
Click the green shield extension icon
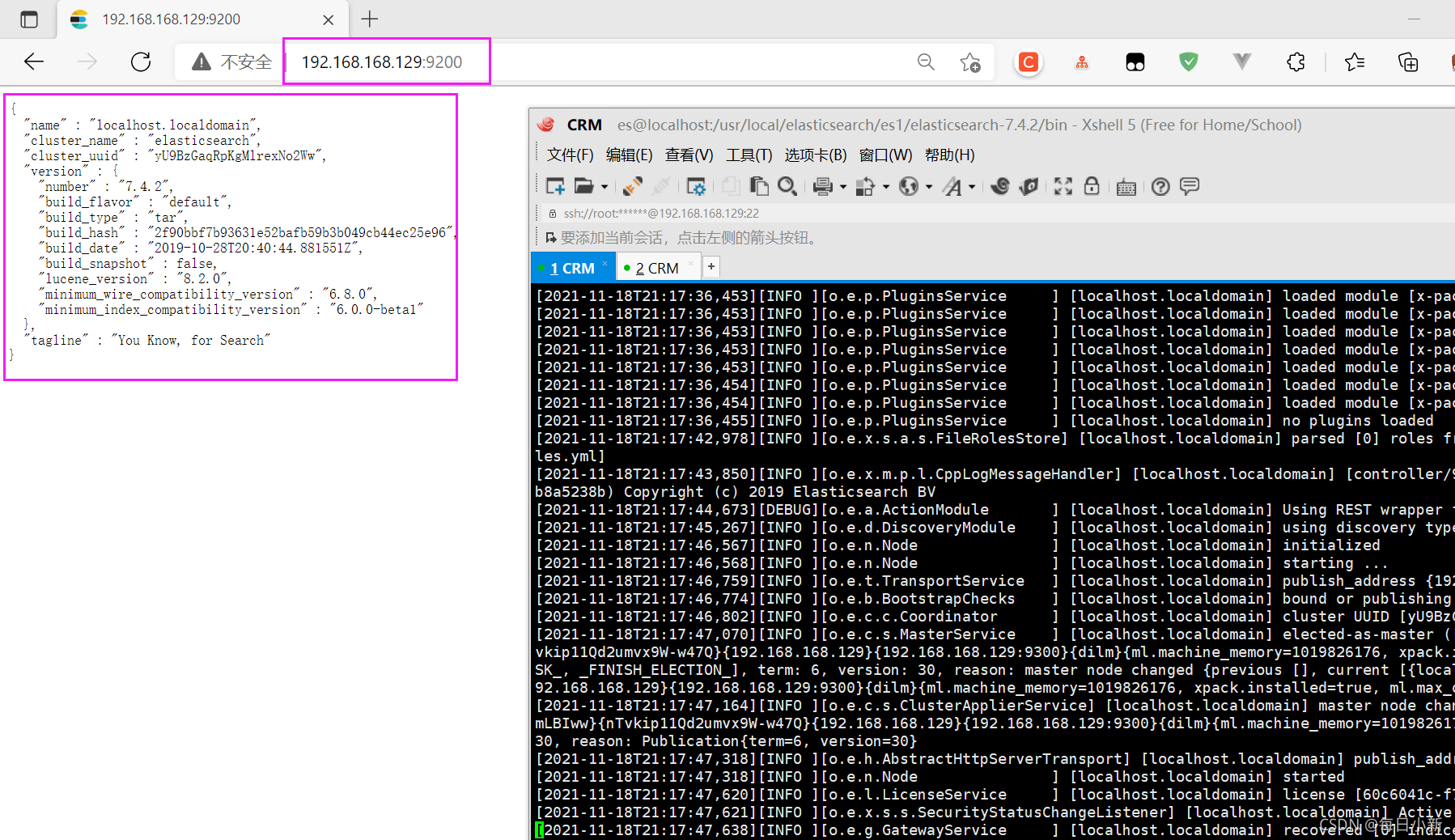click(1189, 62)
